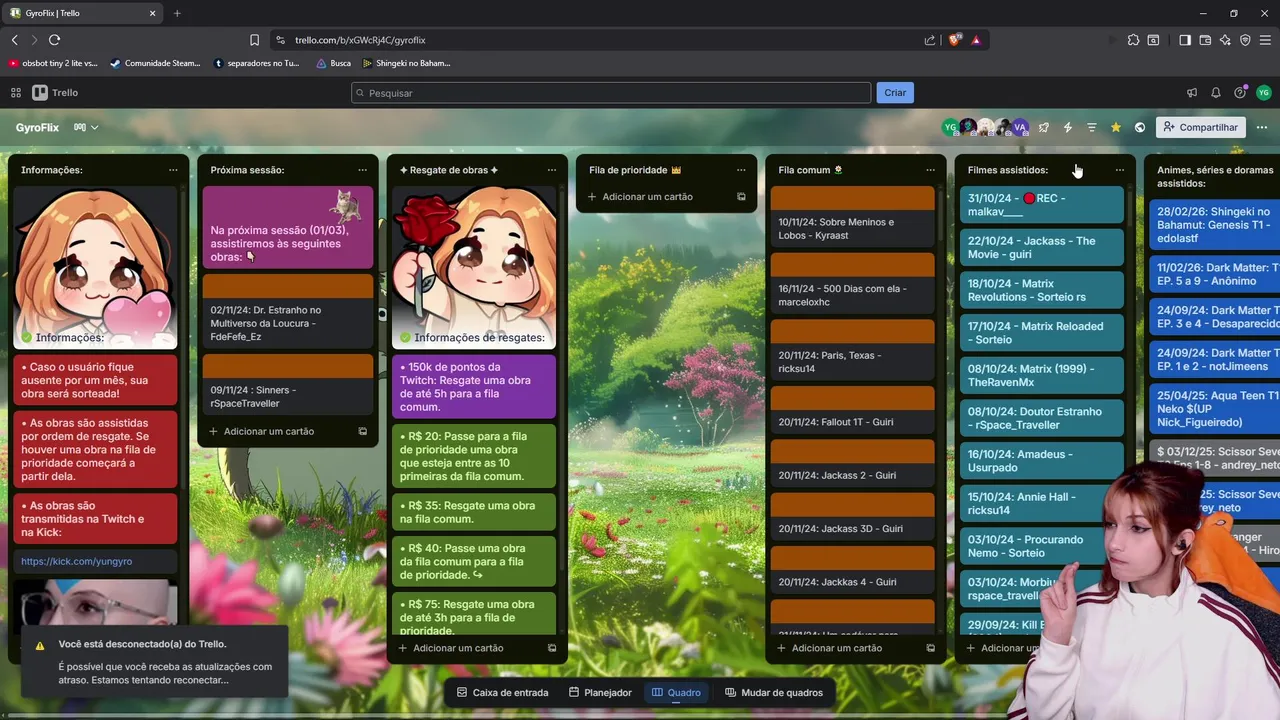Open the Informações de resgates rose card
Screen dimensions: 1280x720
coord(474,267)
